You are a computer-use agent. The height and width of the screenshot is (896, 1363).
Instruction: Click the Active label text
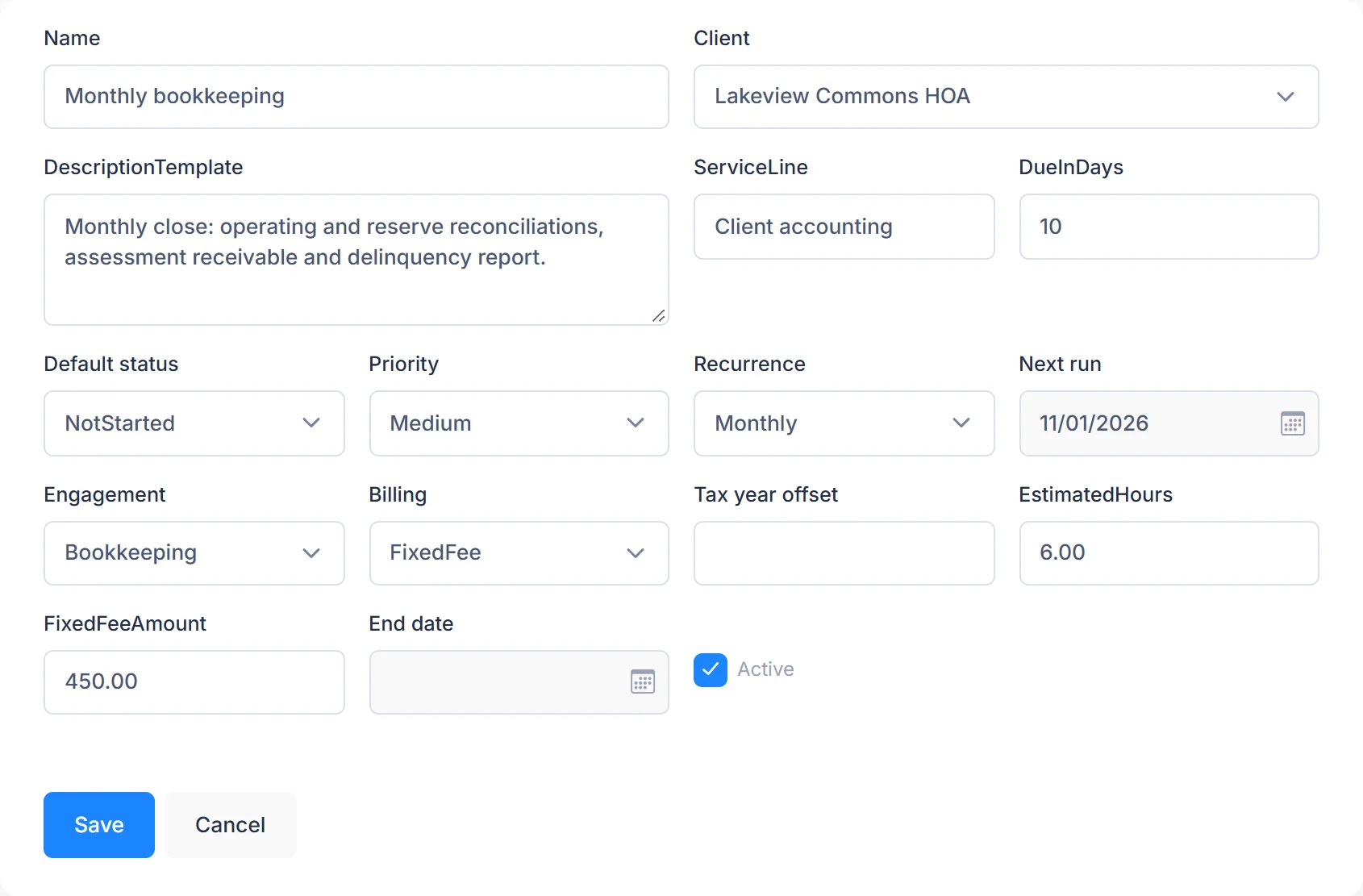tap(765, 669)
